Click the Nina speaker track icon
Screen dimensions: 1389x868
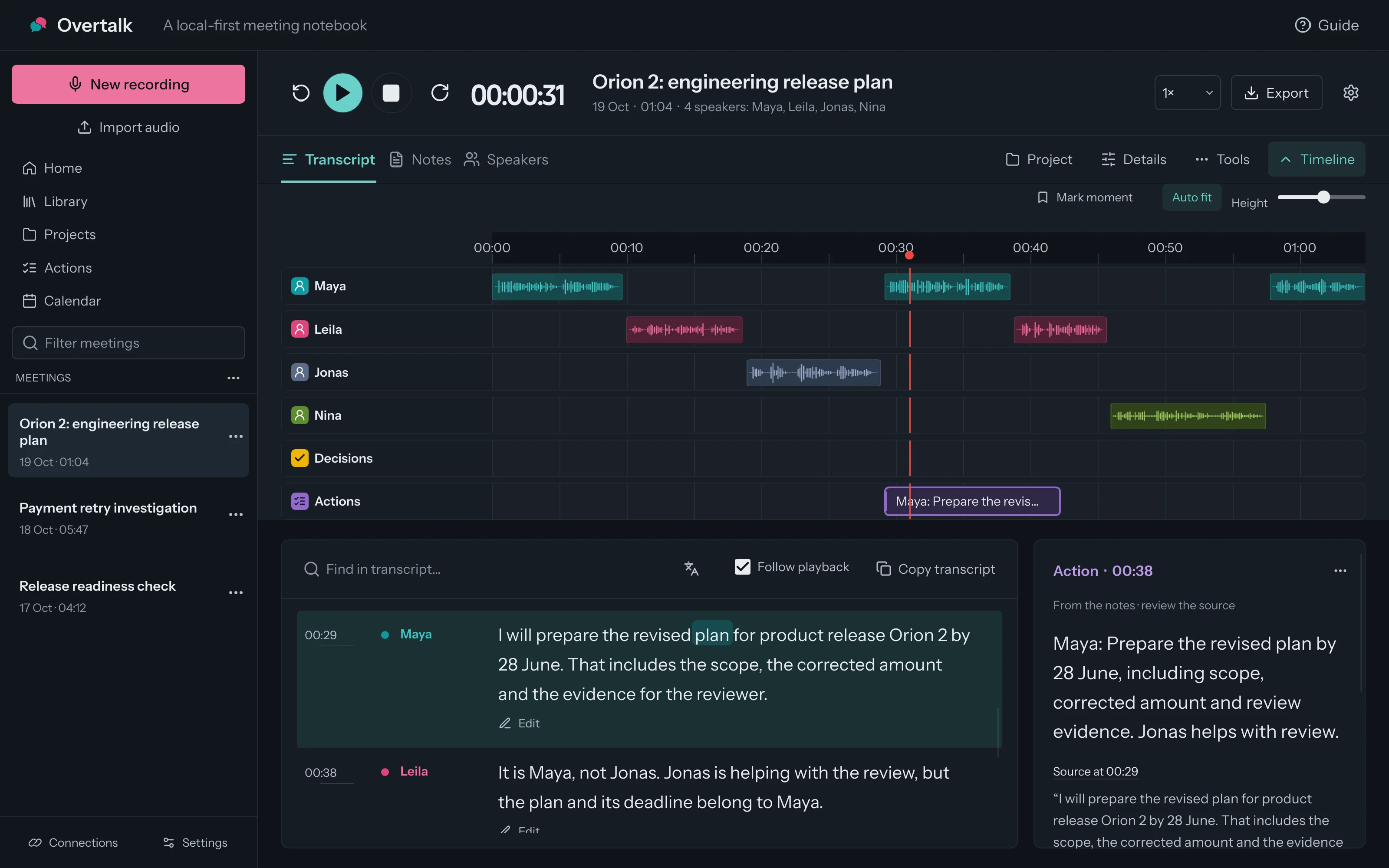[x=300, y=415]
